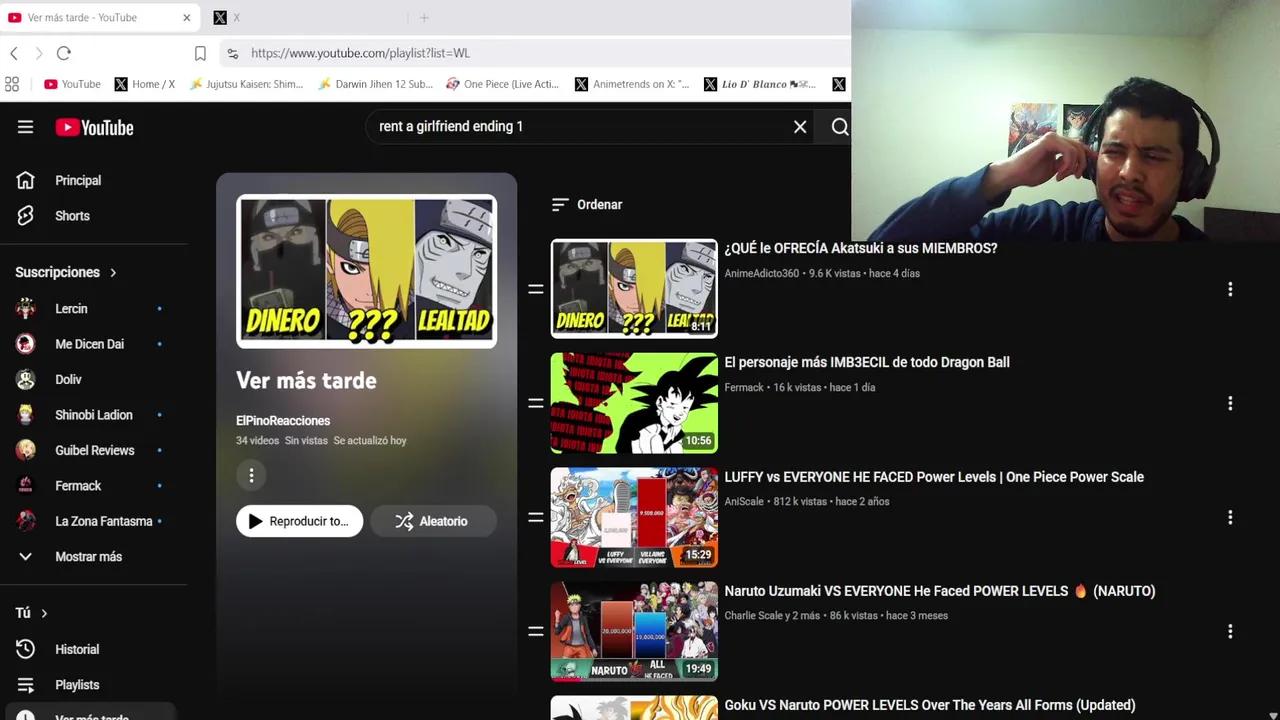
Task: Open One Piece (Live Acti... bookmark
Action: click(x=503, y=84)
